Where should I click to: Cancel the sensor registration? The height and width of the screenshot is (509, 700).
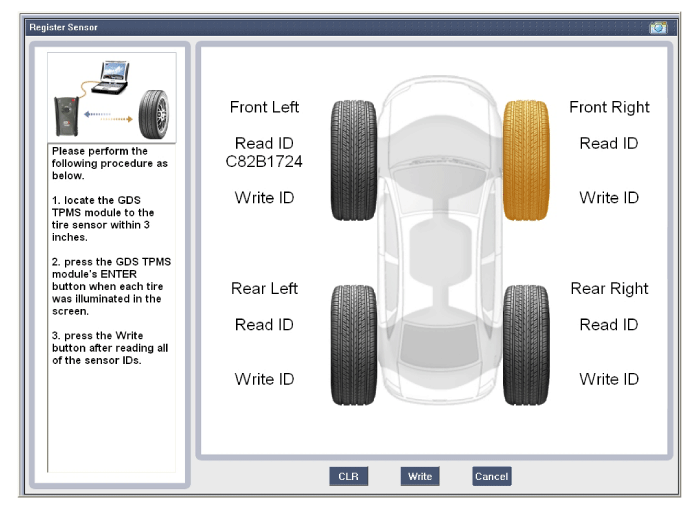click(x=491, y=477)
